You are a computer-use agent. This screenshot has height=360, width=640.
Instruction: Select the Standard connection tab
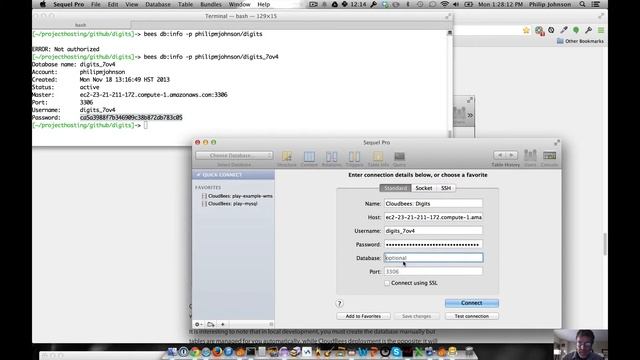pyautogui.click(x=395, y=188)
